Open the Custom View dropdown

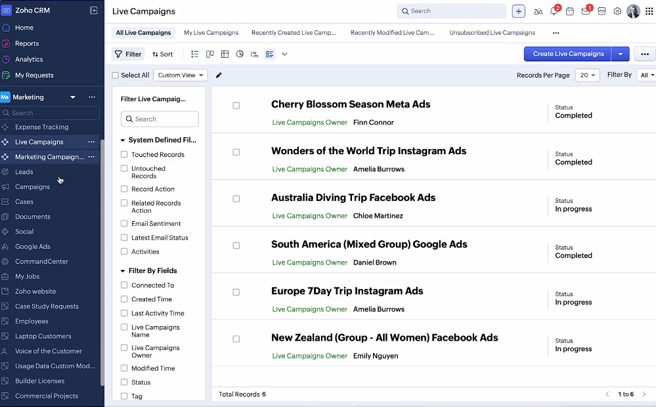coord(180,75)
